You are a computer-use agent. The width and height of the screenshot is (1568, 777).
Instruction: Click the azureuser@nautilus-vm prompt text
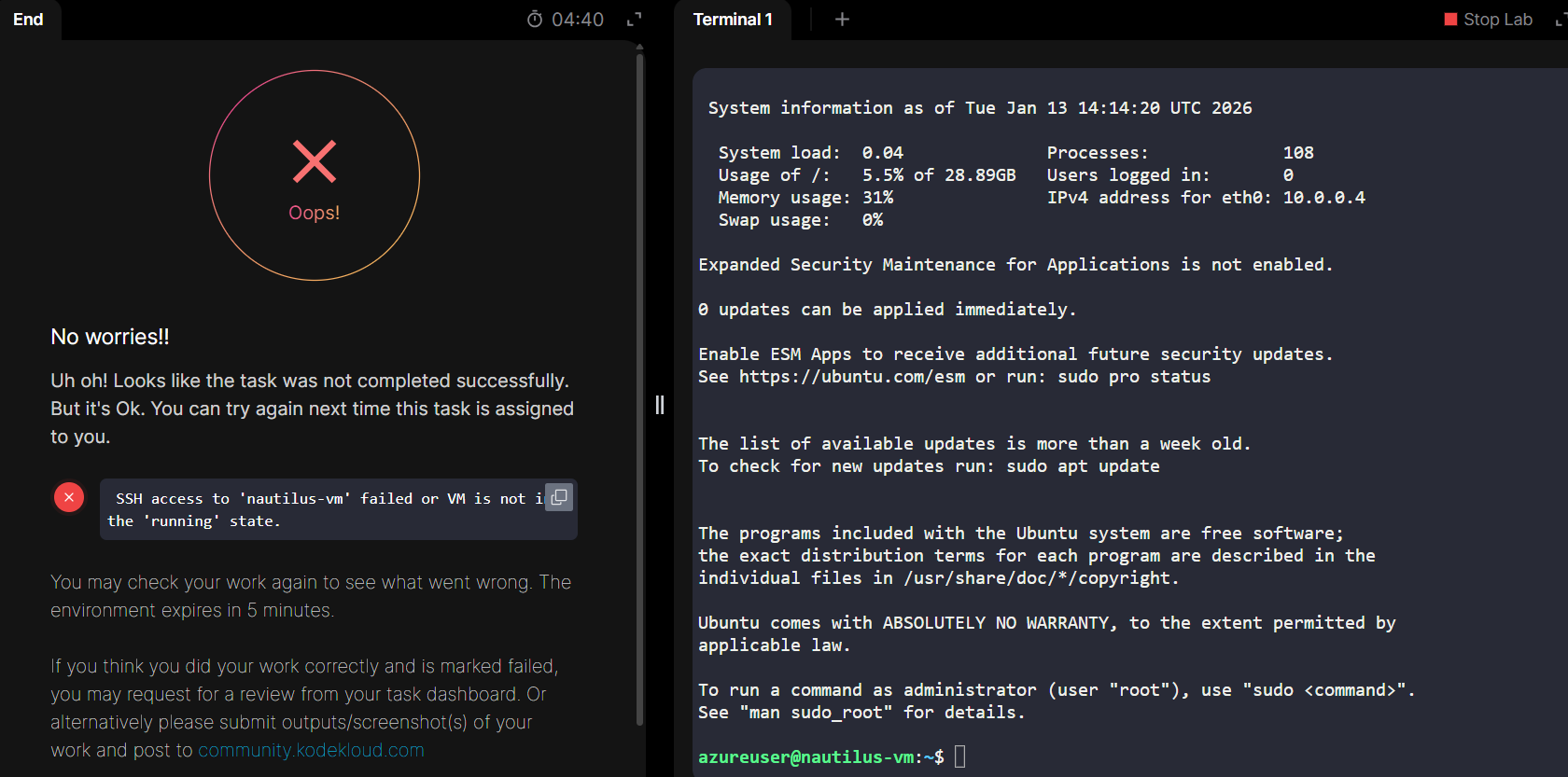[806, 757]
